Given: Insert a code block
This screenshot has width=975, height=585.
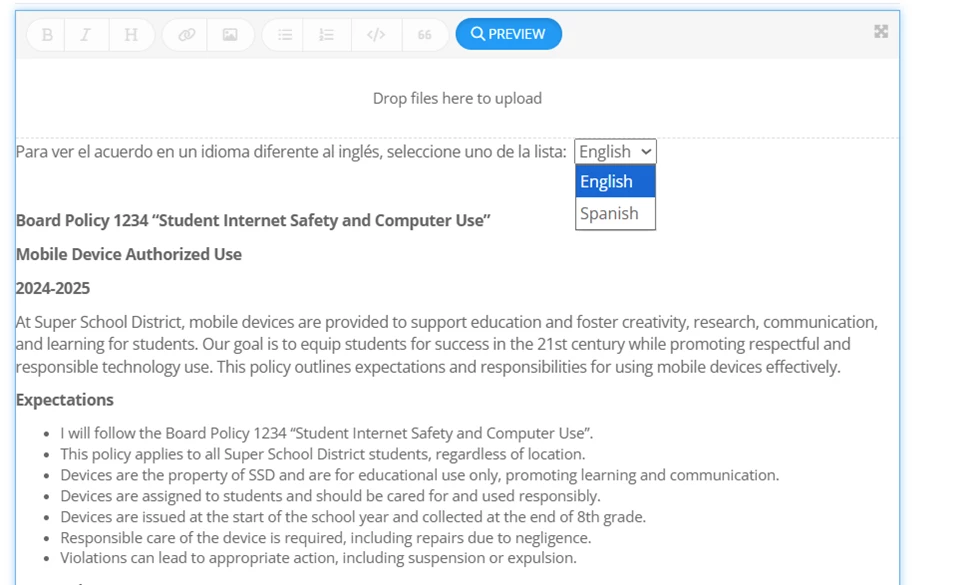Looking at the screenshot, I should tap(377, 34).
